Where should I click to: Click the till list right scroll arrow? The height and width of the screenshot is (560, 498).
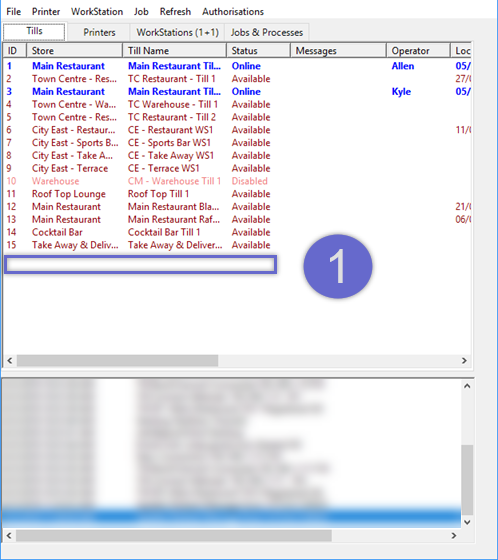point(464,361)
